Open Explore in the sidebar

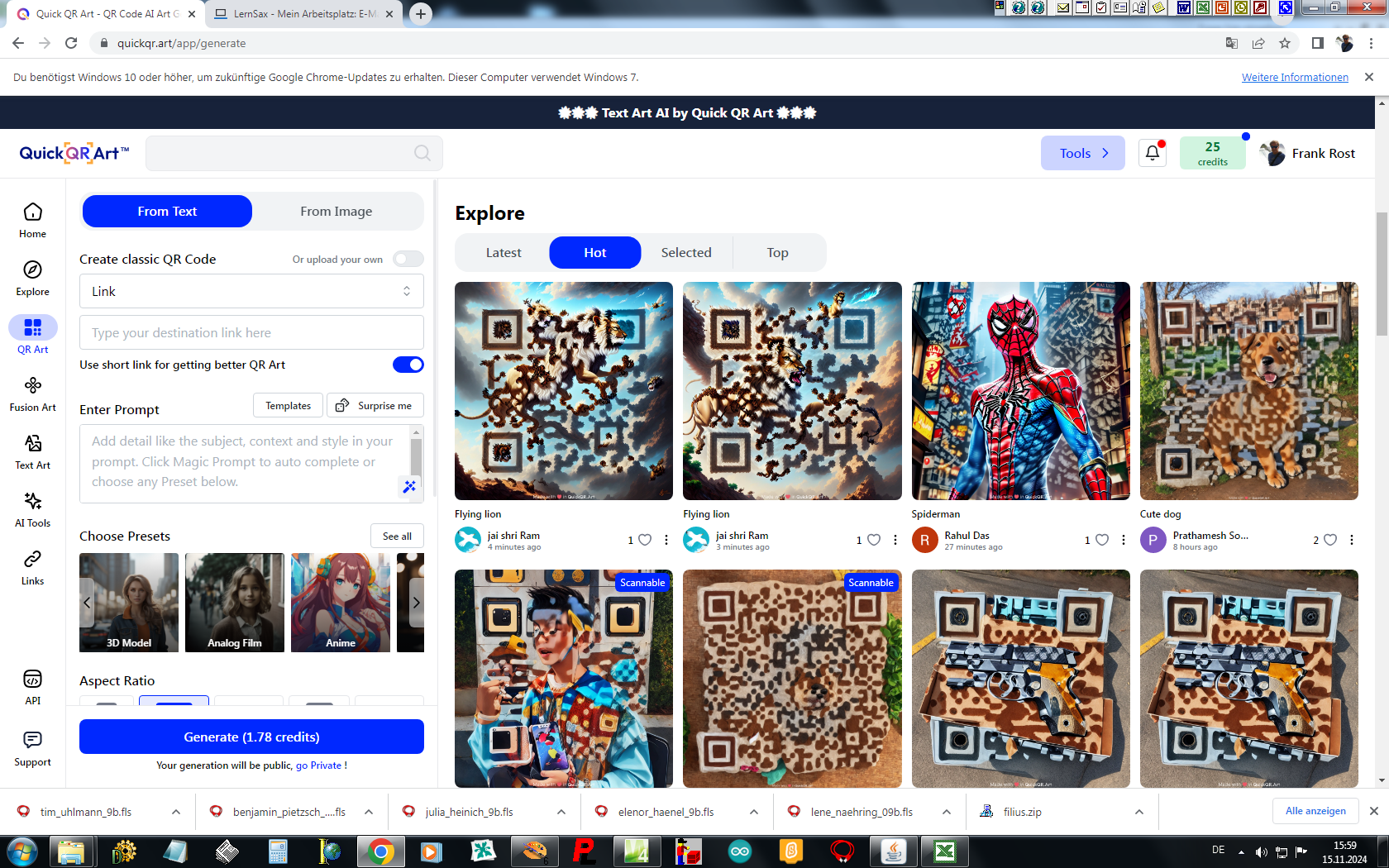(33, 278)
